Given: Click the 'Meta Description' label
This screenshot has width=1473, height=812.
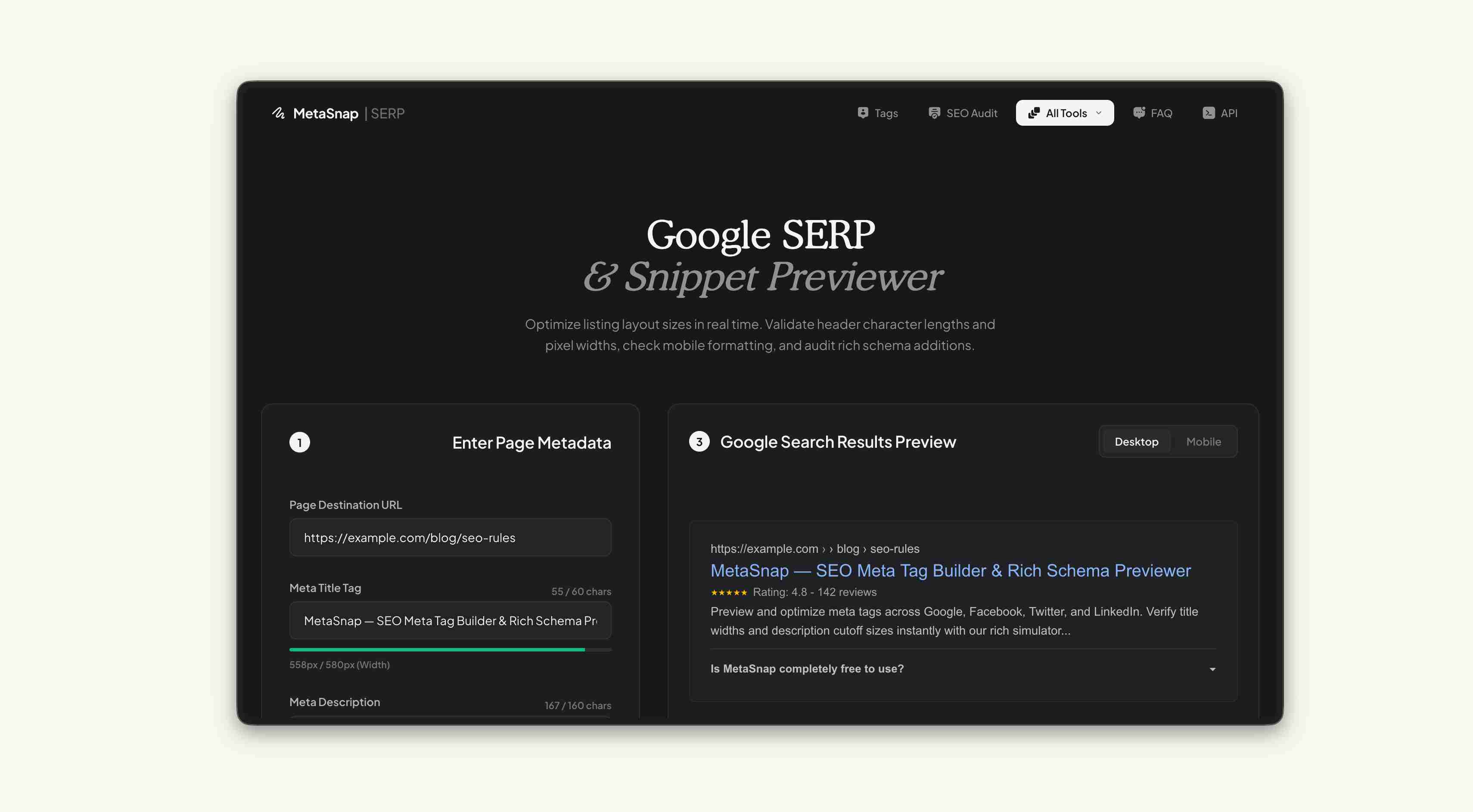Looking at the screenshot, I should pyautogui.click(x=335, y=702).
